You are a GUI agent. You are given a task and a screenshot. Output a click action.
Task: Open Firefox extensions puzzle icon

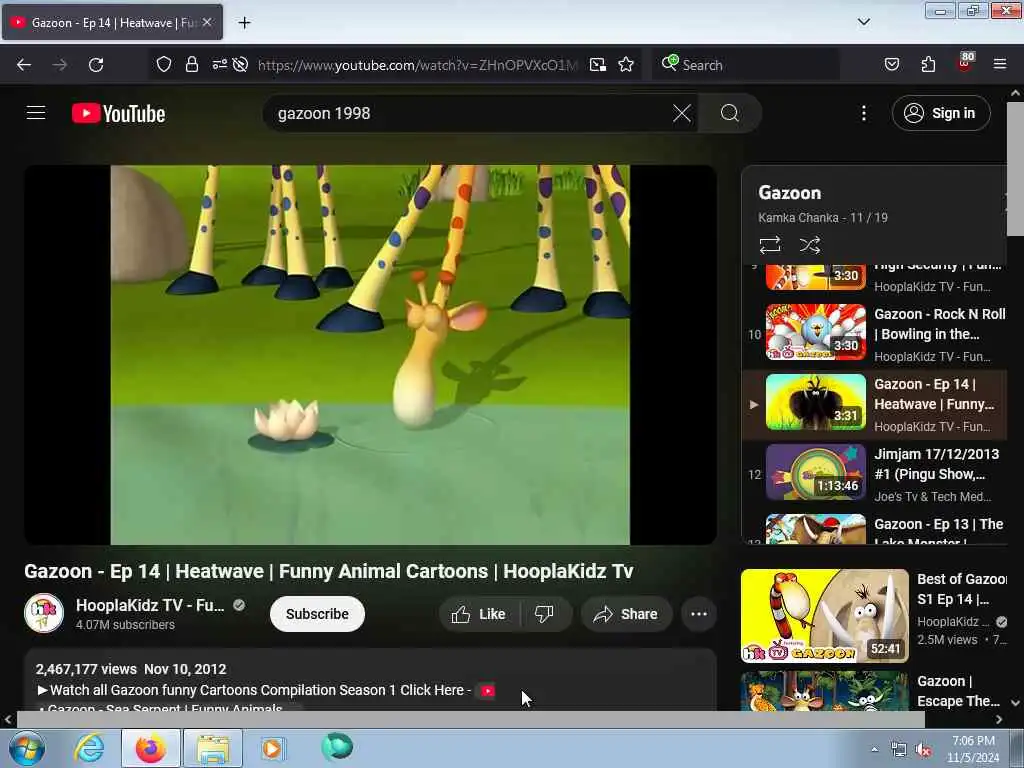928,65
